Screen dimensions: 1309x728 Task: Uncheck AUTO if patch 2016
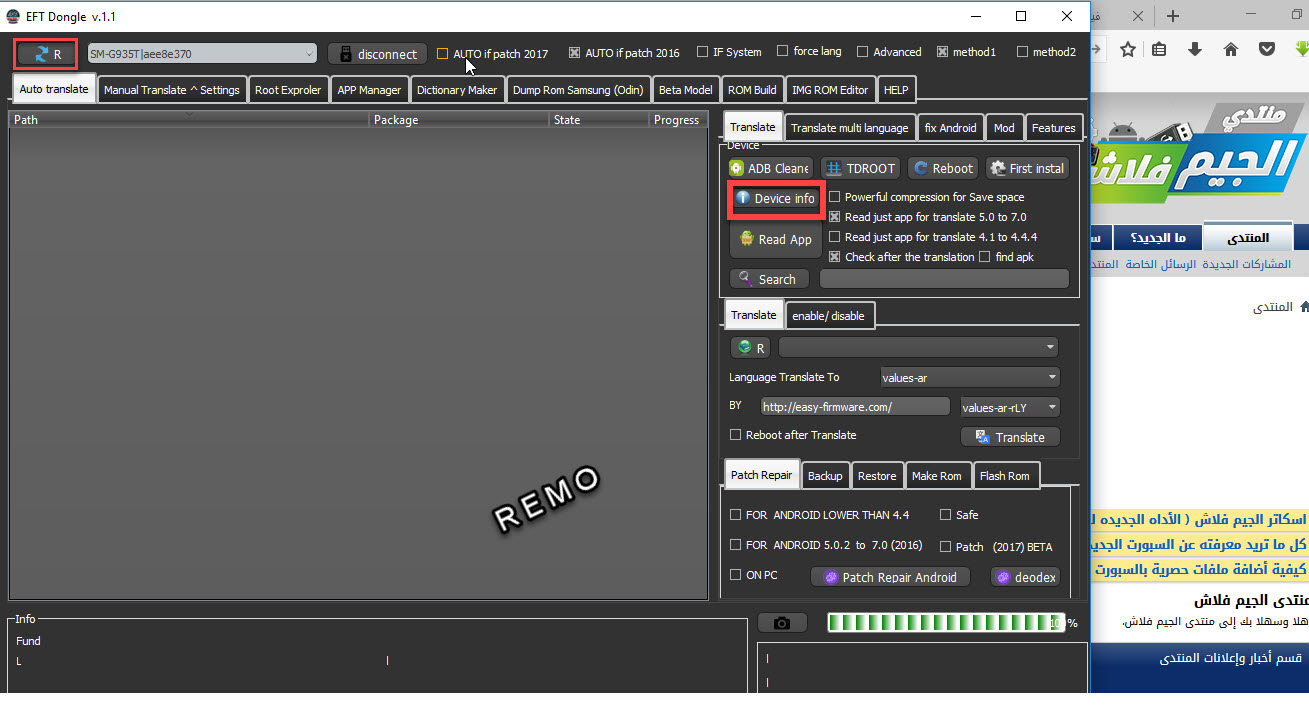(574, 52)
